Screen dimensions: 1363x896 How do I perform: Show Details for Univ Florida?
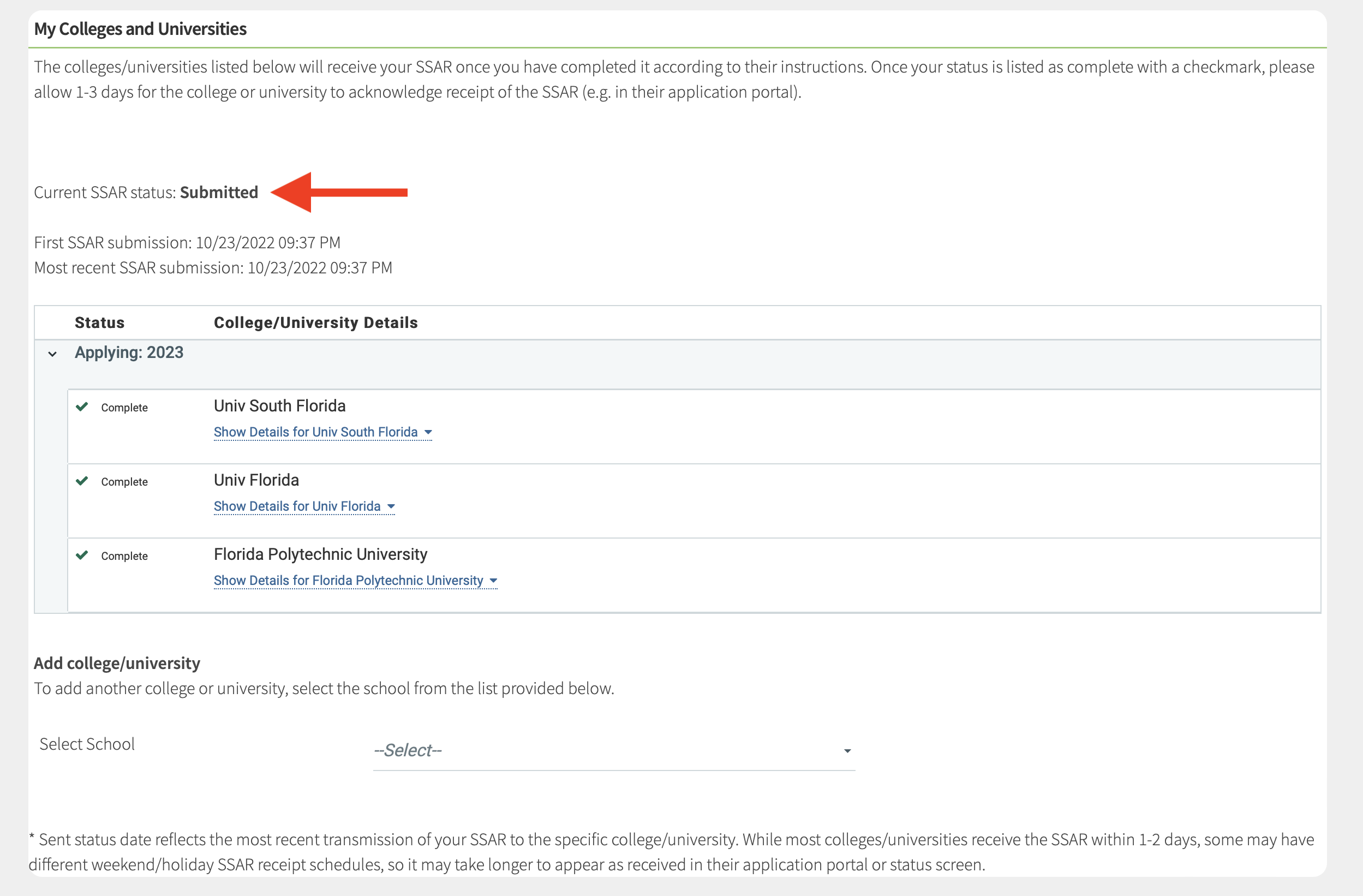pos(297,506)
